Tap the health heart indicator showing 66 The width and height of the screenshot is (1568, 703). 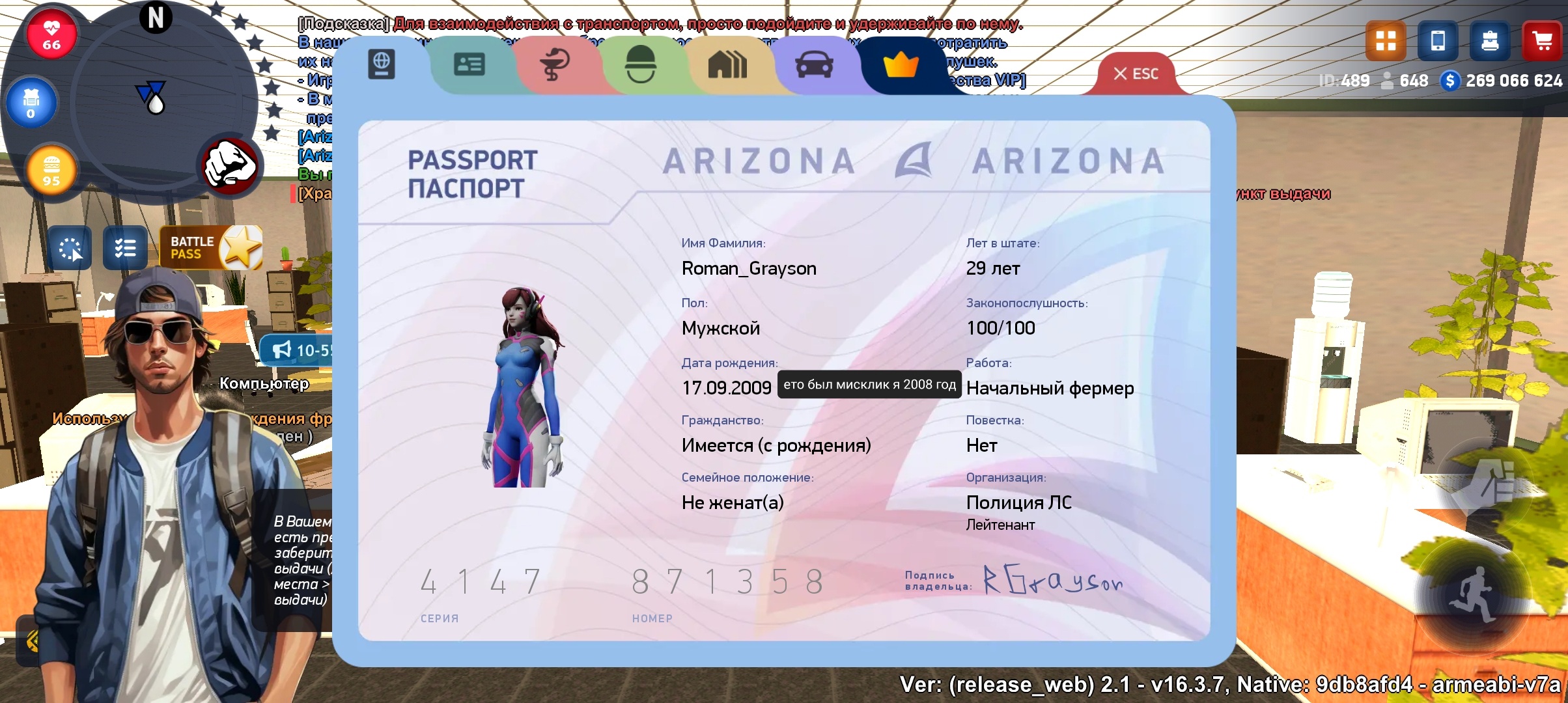click(x=51, y=34)
